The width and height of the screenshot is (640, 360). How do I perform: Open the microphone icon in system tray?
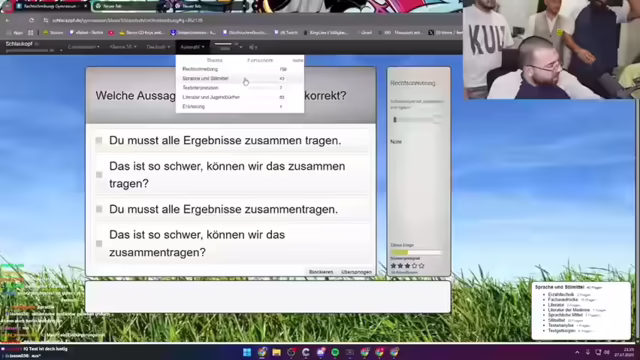tap(588, 352)
